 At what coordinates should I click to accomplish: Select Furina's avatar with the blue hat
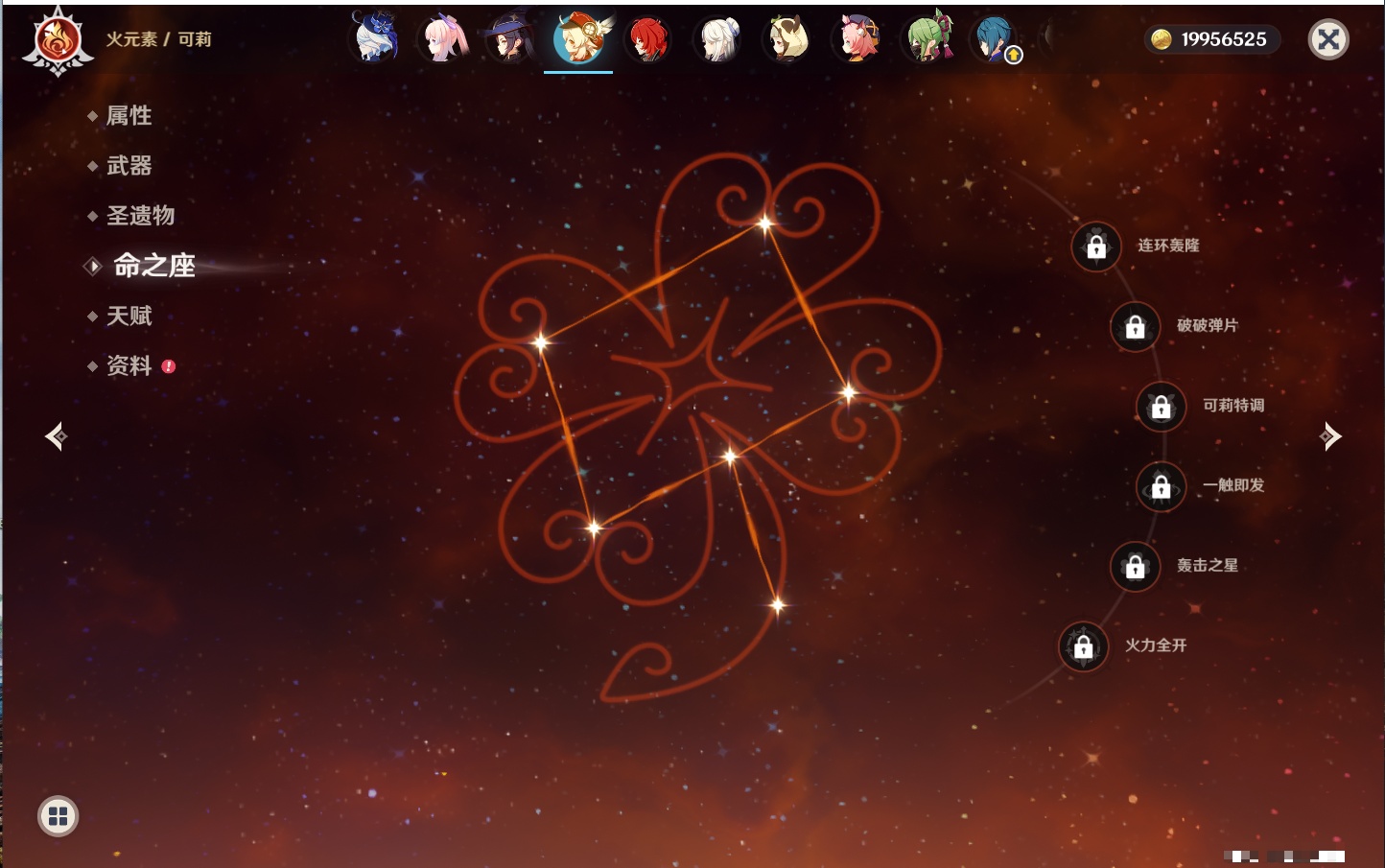(375, 38)
